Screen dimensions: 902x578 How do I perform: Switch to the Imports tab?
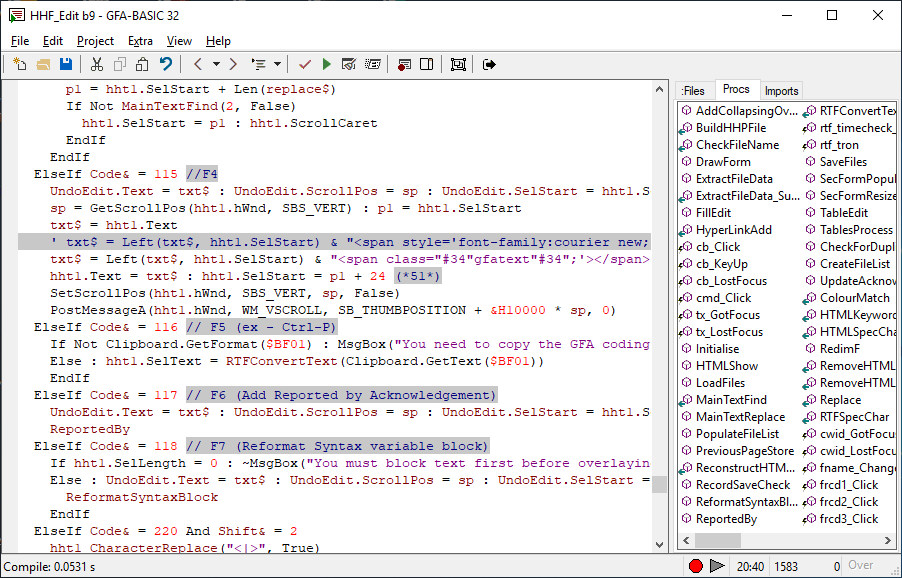(781, 91)
